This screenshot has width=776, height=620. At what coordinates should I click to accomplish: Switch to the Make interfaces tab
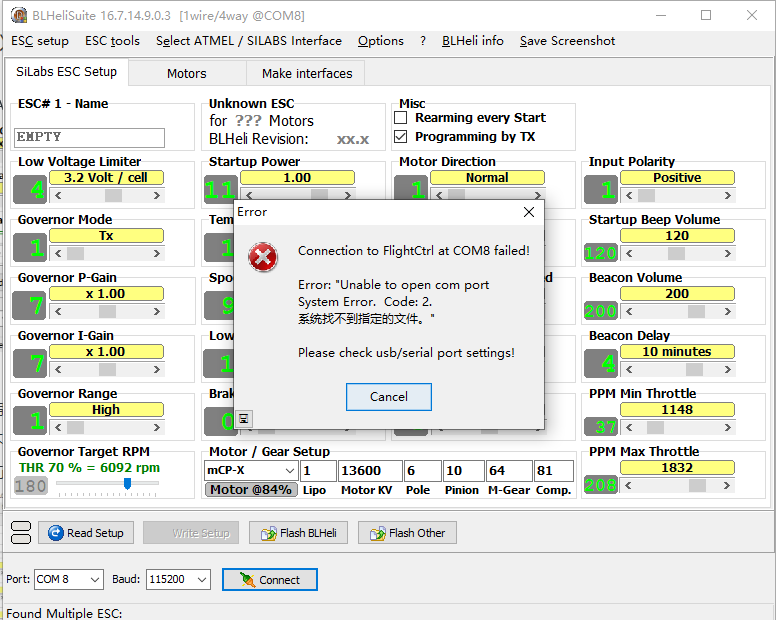pos(307,74)
